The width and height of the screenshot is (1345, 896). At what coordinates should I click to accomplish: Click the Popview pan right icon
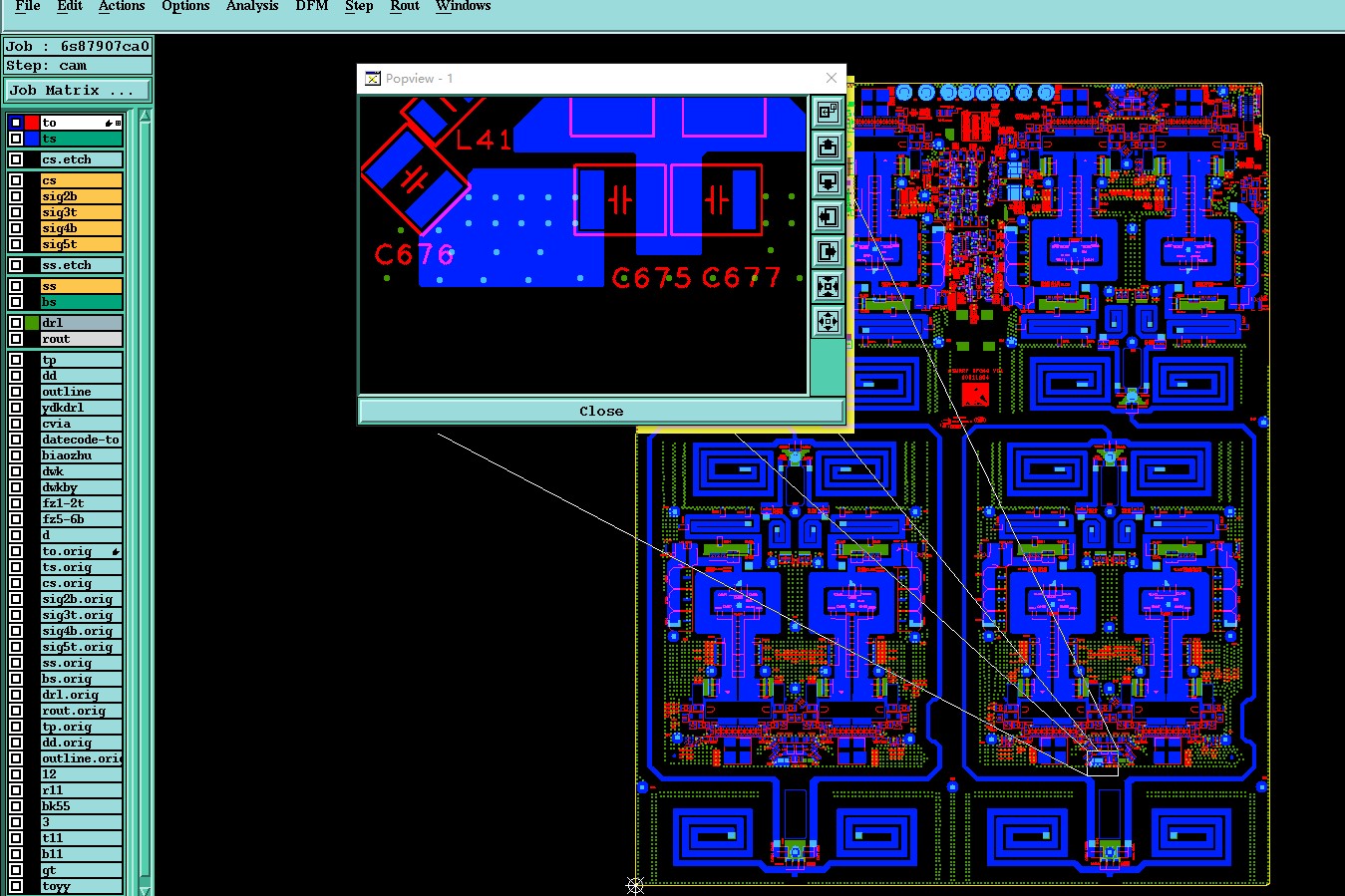tap(828, 251)
